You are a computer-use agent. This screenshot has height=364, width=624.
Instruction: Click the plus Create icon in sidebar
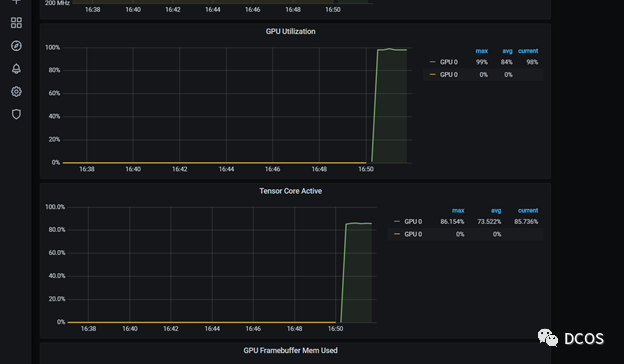tap(16, 2)
